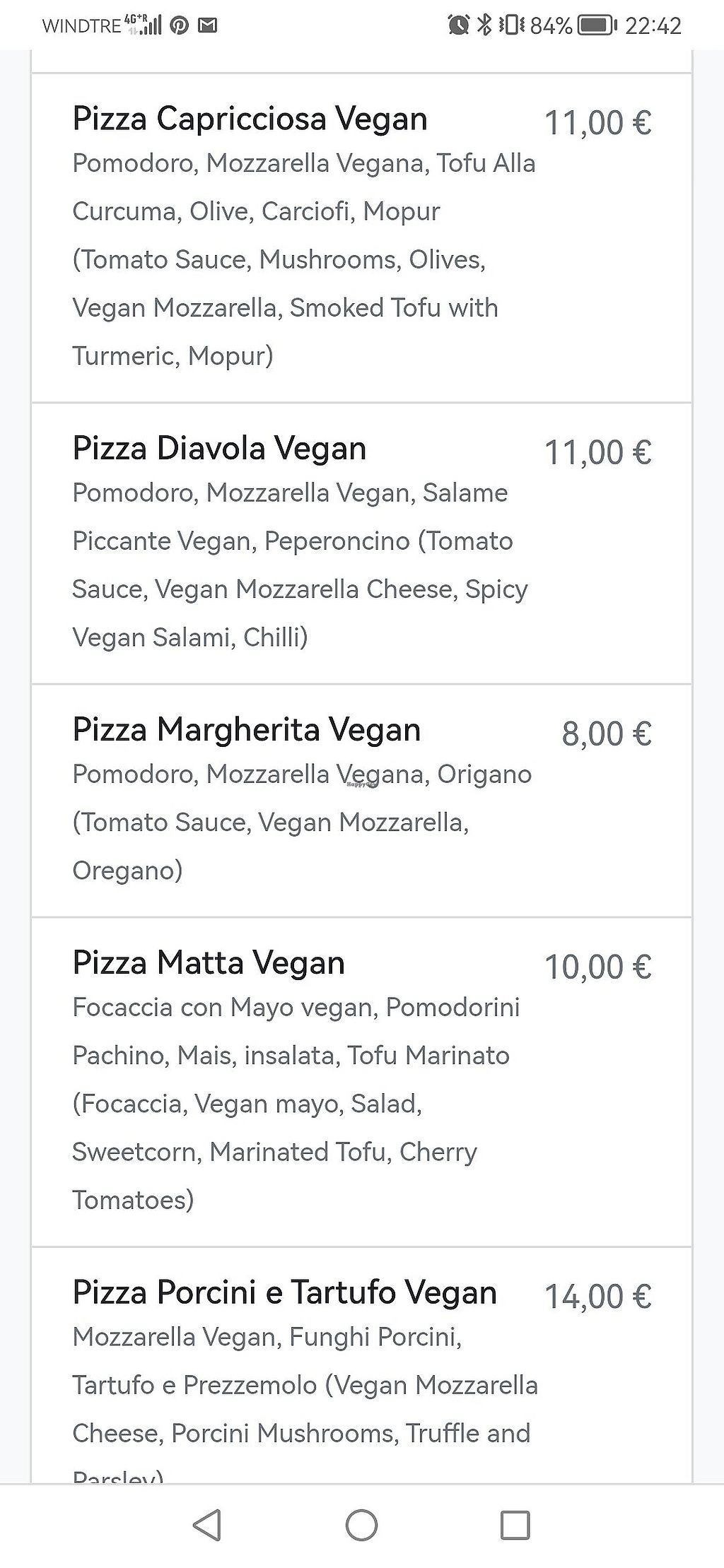Select the Pizza Matta Vegan entry

[x=209, y=963]
